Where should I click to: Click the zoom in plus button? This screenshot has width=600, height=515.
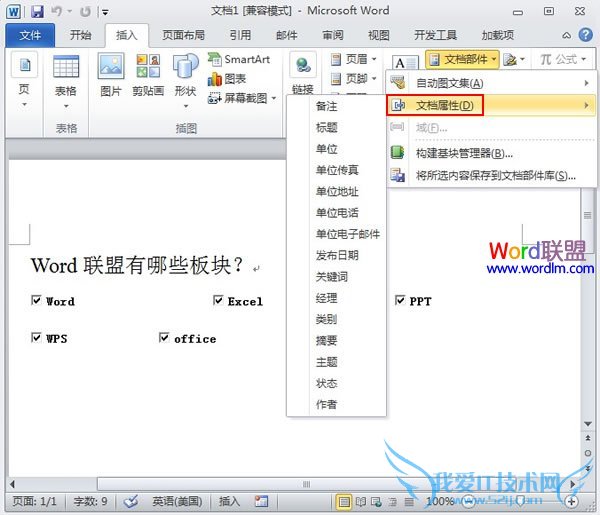pos(572,501)
